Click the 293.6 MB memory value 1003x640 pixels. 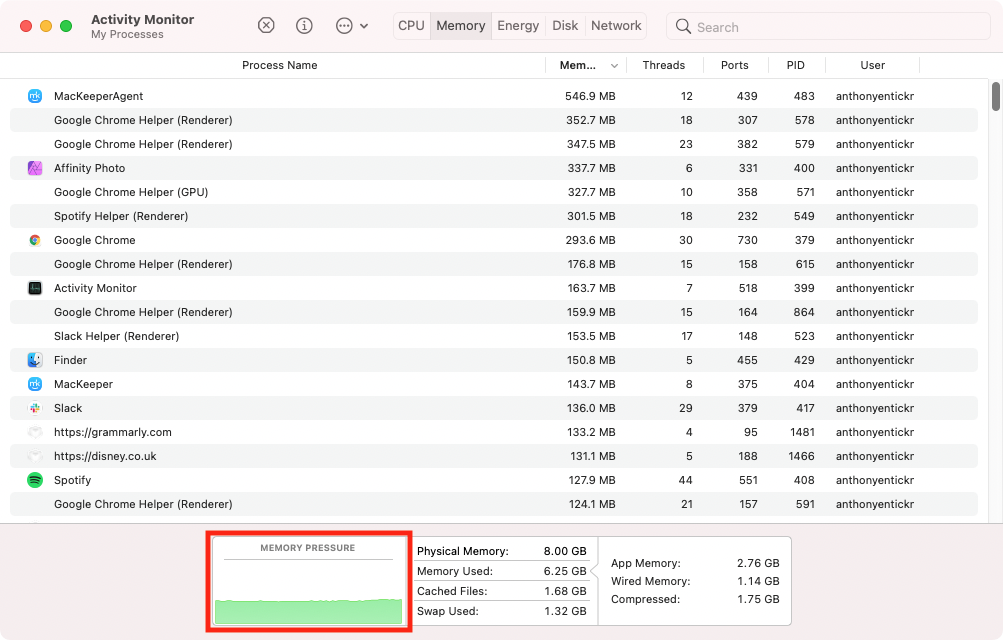[x=590, y=240]
